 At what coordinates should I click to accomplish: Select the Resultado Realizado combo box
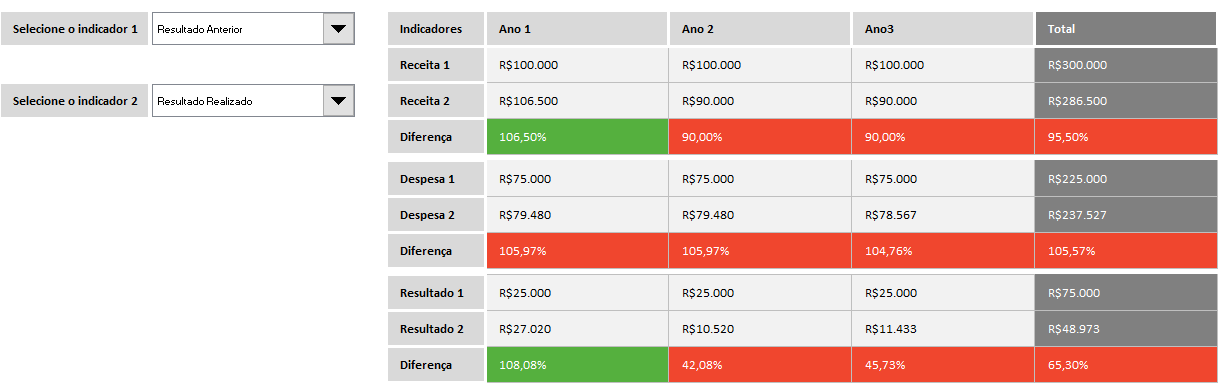(x=253, y=101)
